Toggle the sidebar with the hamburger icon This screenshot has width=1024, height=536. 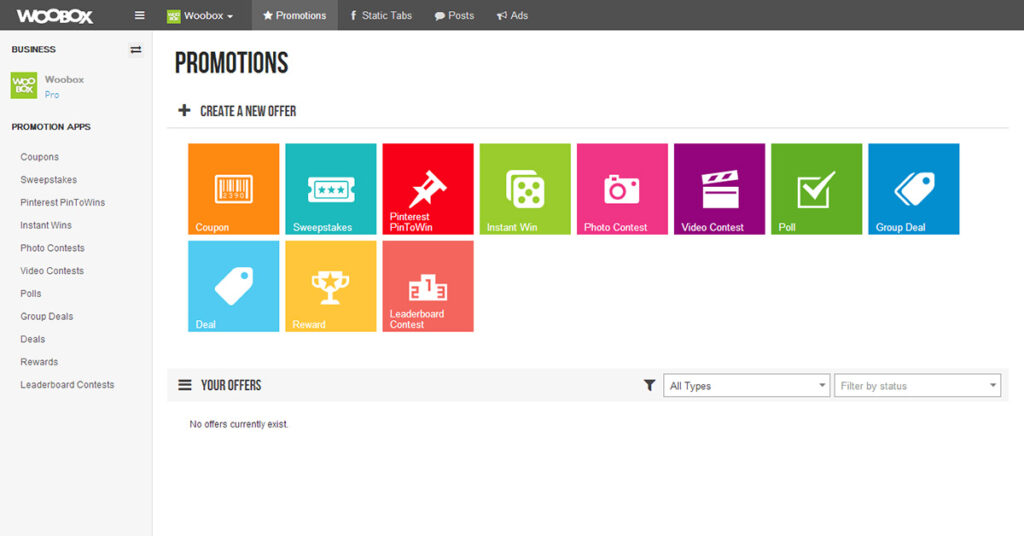coord(140,15)
